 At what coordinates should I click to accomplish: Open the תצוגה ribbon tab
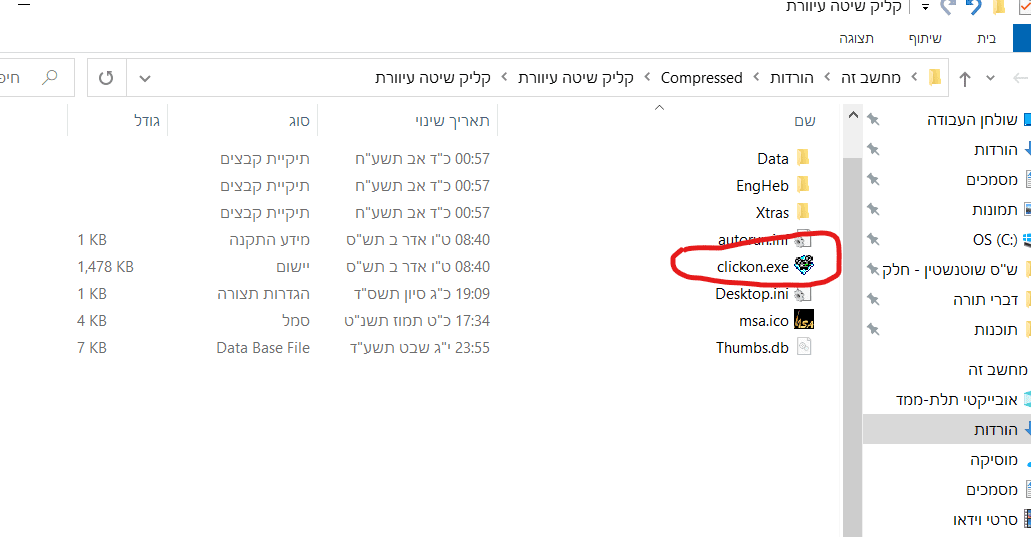856,39
